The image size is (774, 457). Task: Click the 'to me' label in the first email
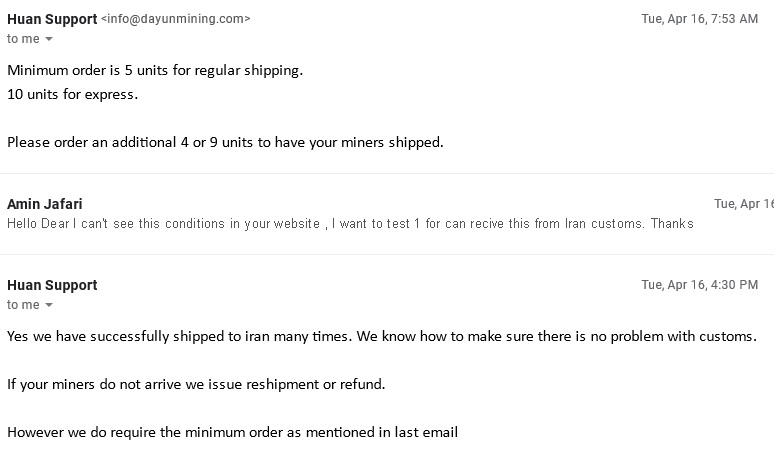click(x=23, y=38)
